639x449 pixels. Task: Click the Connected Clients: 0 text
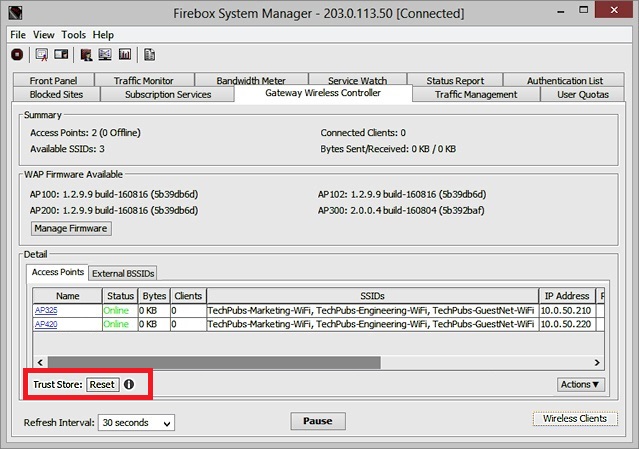pyautogui.click(x=363, y=133)
